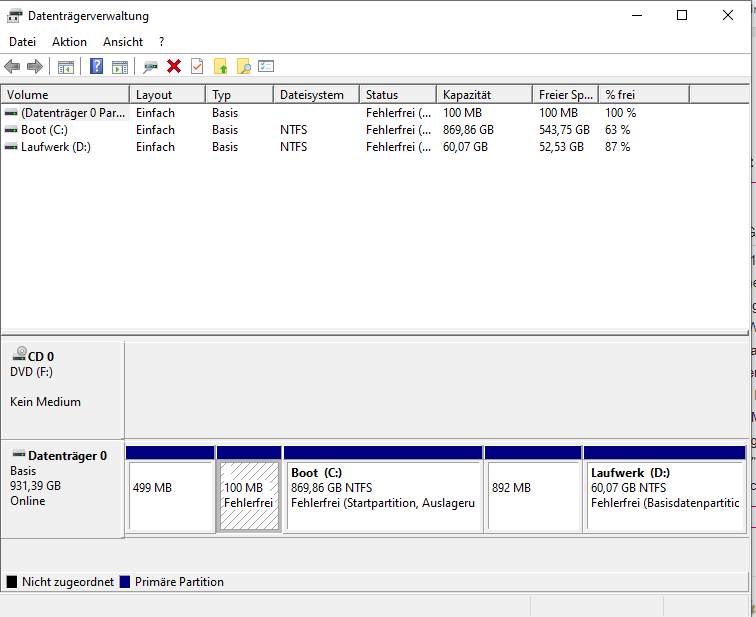Image resolution: width=756 pixels, height=617 pixels.
Task: Open the Aktion menu
Action: click(69, 42)
